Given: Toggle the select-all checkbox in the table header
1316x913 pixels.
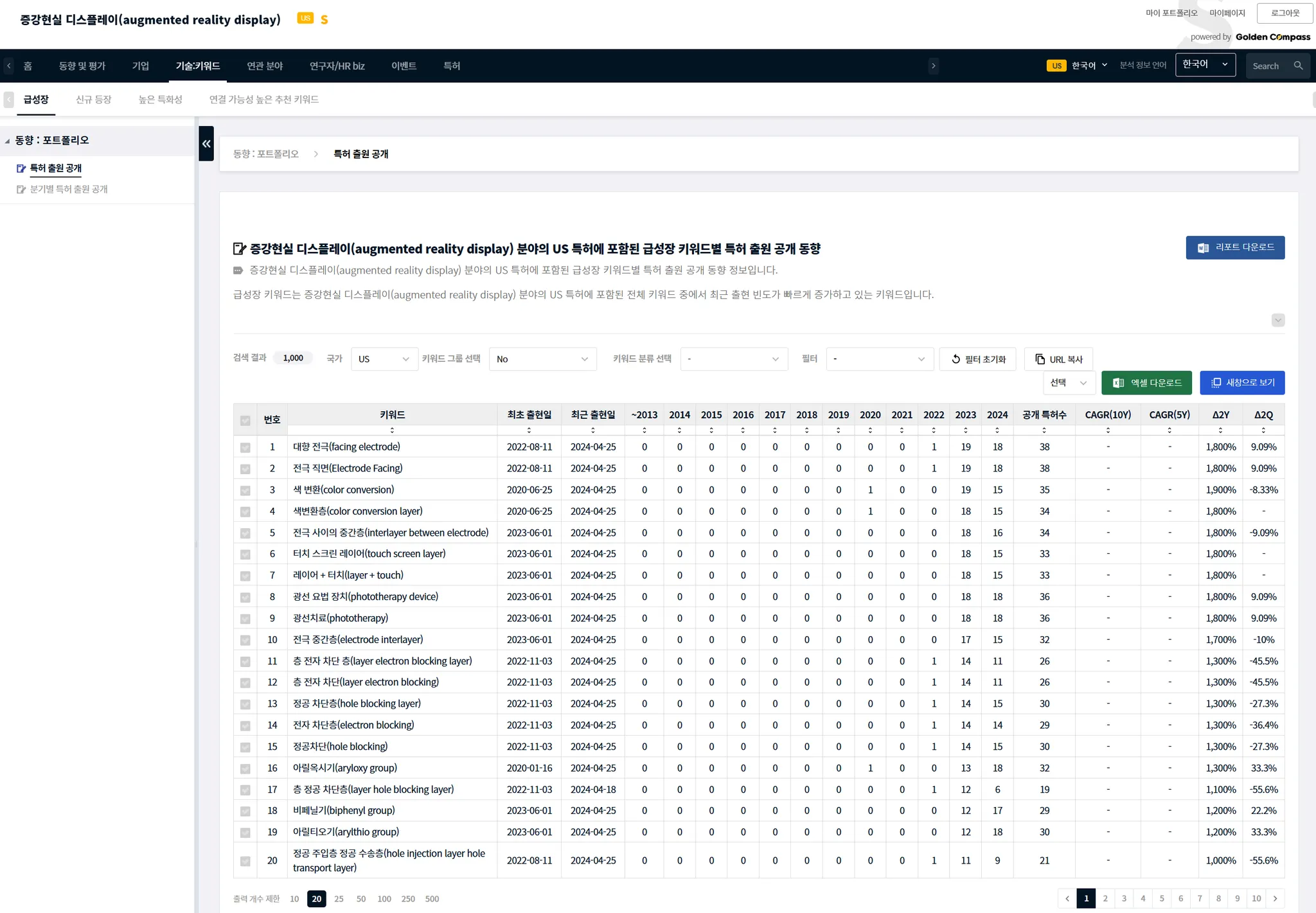Looking at the screenshot, I should pos(245,420).
